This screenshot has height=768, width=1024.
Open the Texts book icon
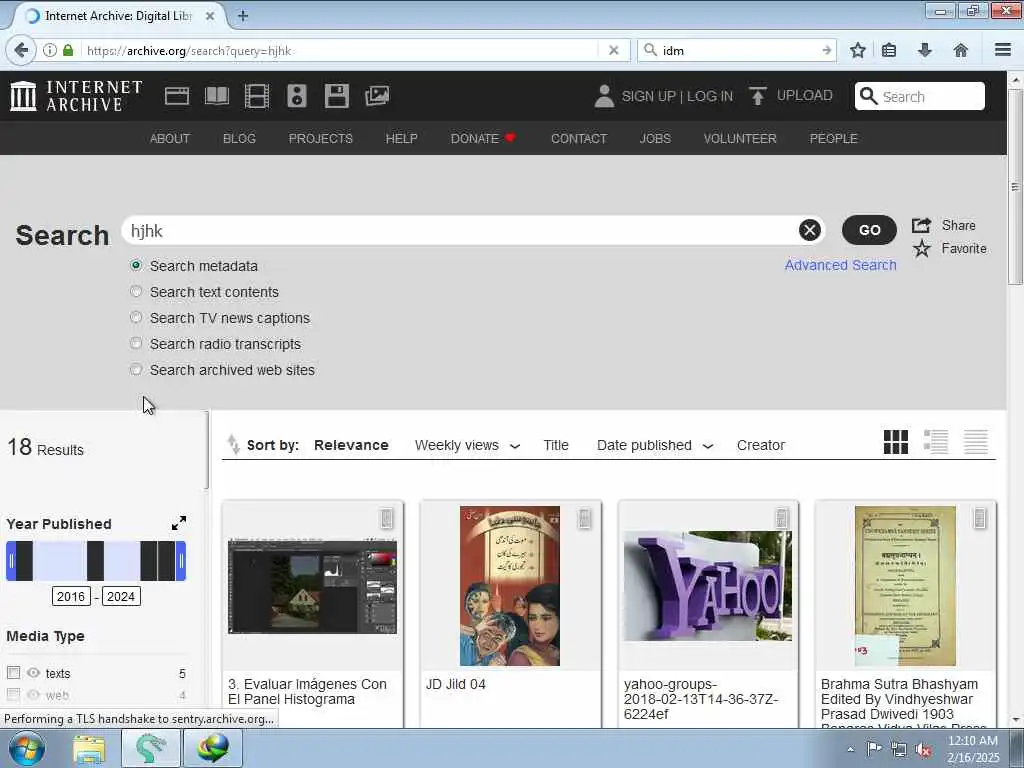click(x=217, y=96)
